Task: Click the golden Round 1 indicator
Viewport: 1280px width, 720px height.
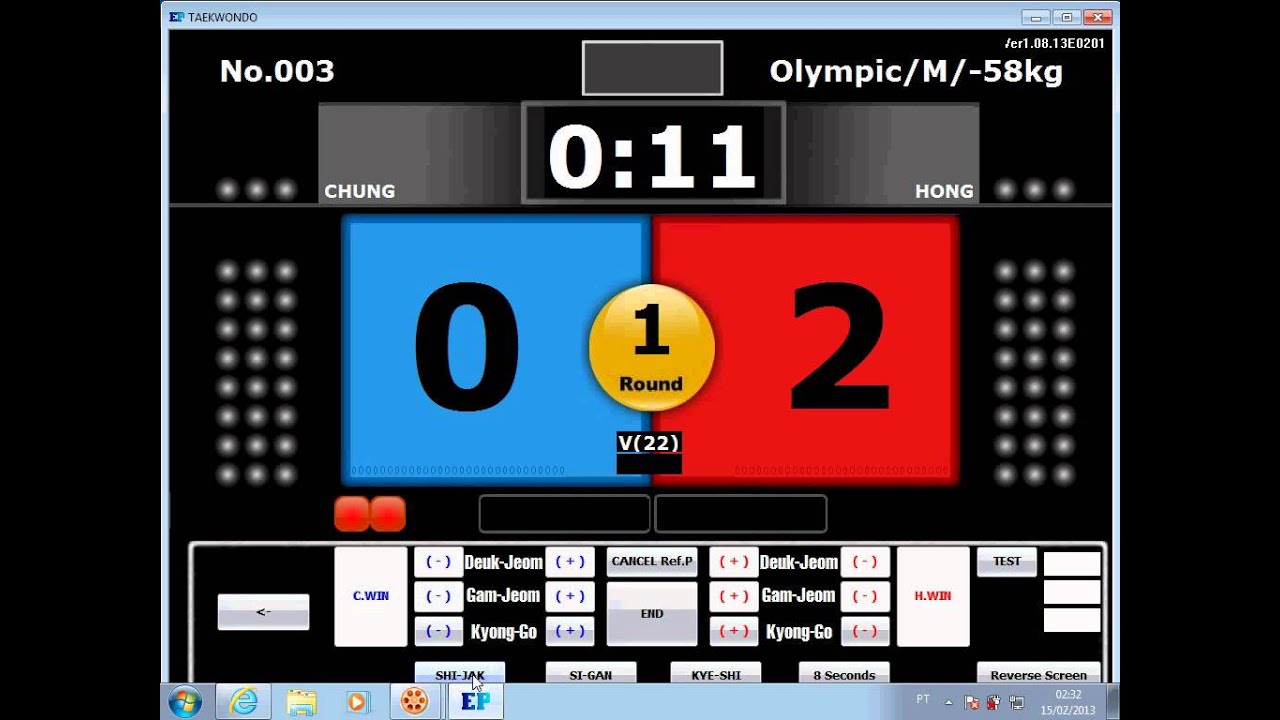Action: tap(651, 347)
